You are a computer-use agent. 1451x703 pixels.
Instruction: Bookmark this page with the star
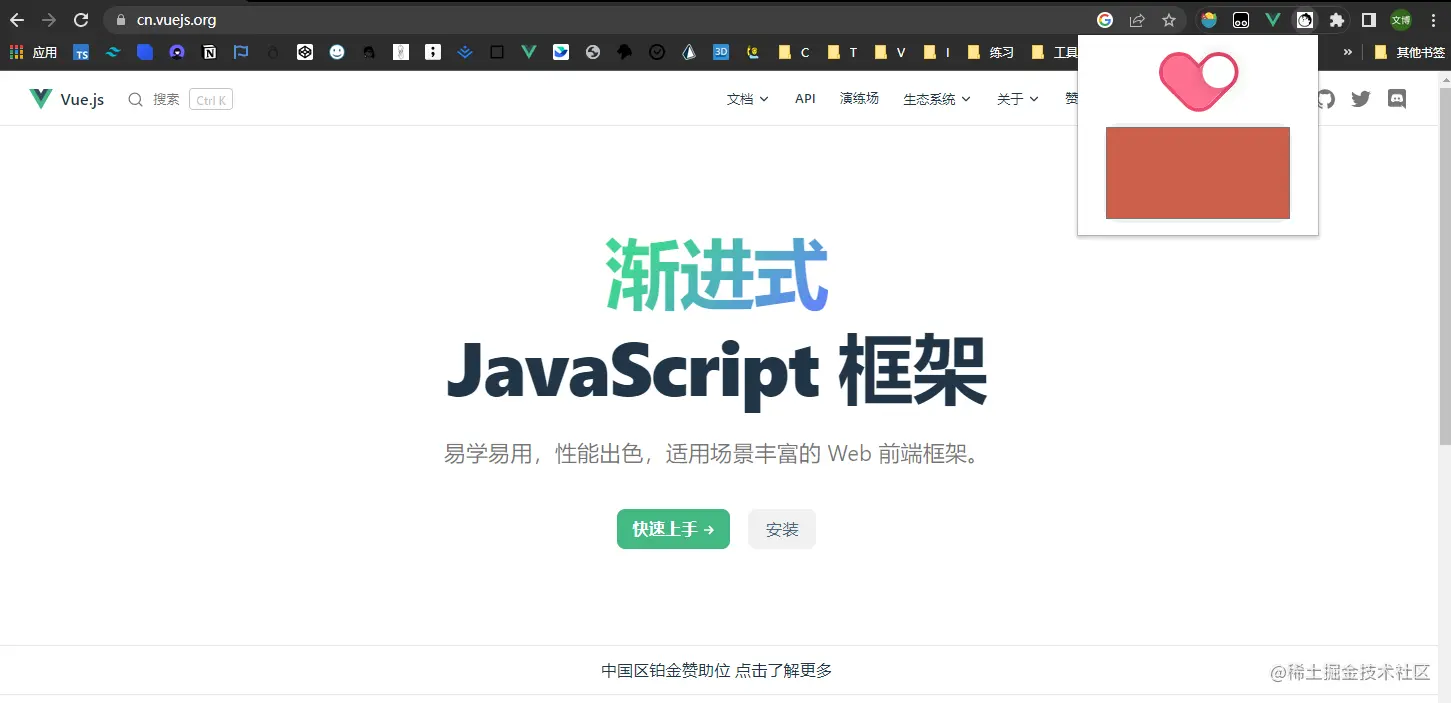pyautogui.click(x=1169, y=20)
